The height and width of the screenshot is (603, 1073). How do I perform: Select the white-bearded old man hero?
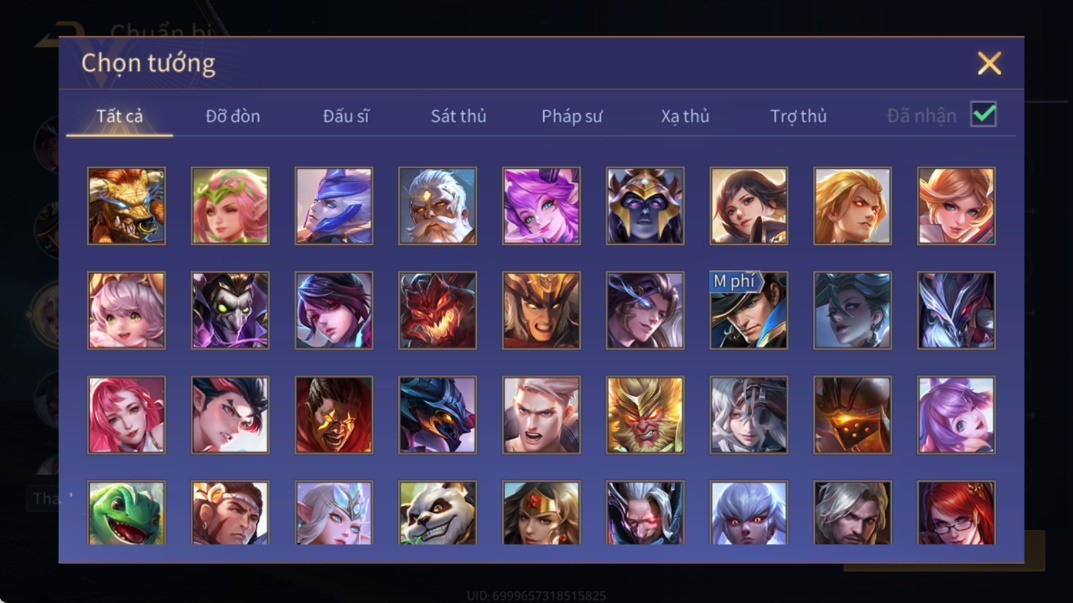point(438,206)
